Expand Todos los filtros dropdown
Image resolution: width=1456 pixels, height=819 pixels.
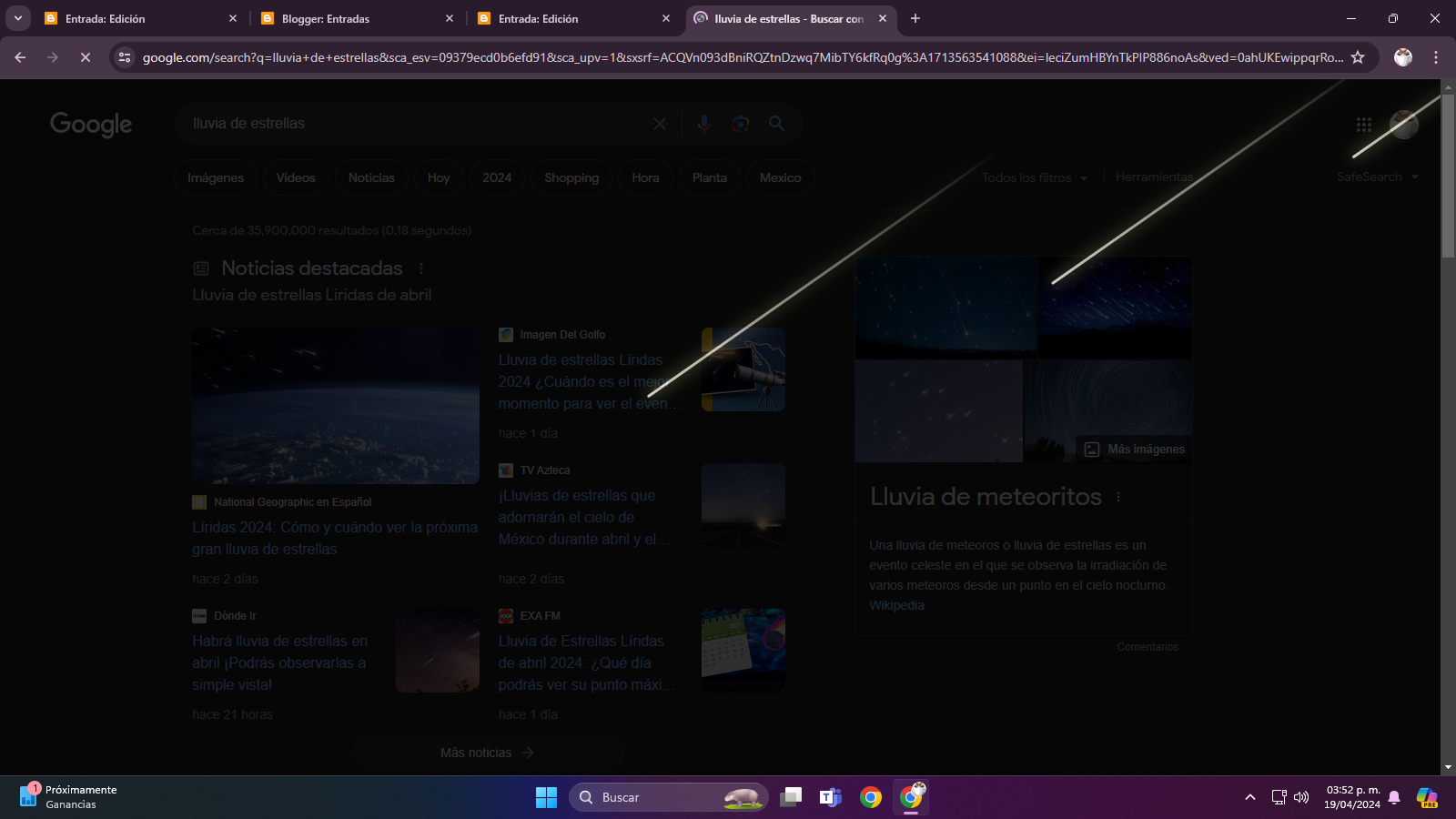coord(1035,177)
